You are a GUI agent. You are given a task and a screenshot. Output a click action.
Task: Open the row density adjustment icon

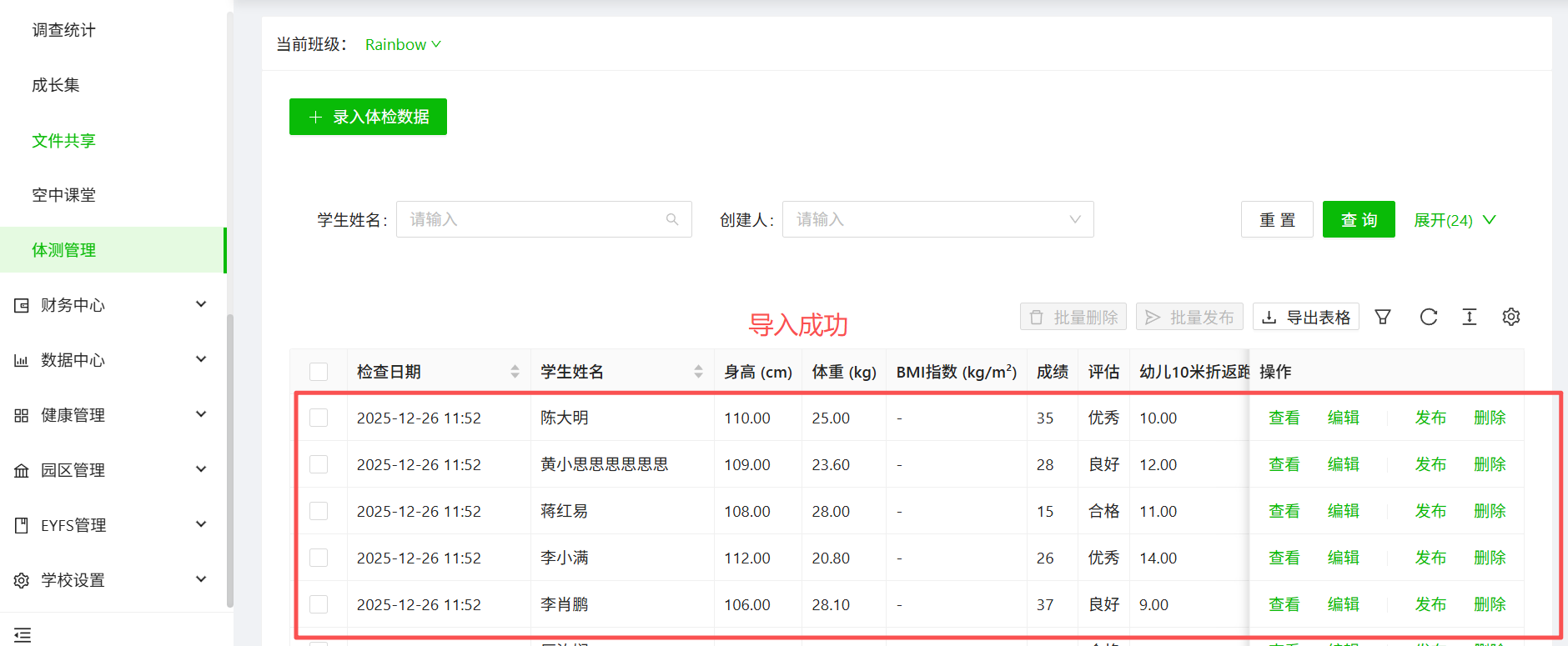point(1470,317)
